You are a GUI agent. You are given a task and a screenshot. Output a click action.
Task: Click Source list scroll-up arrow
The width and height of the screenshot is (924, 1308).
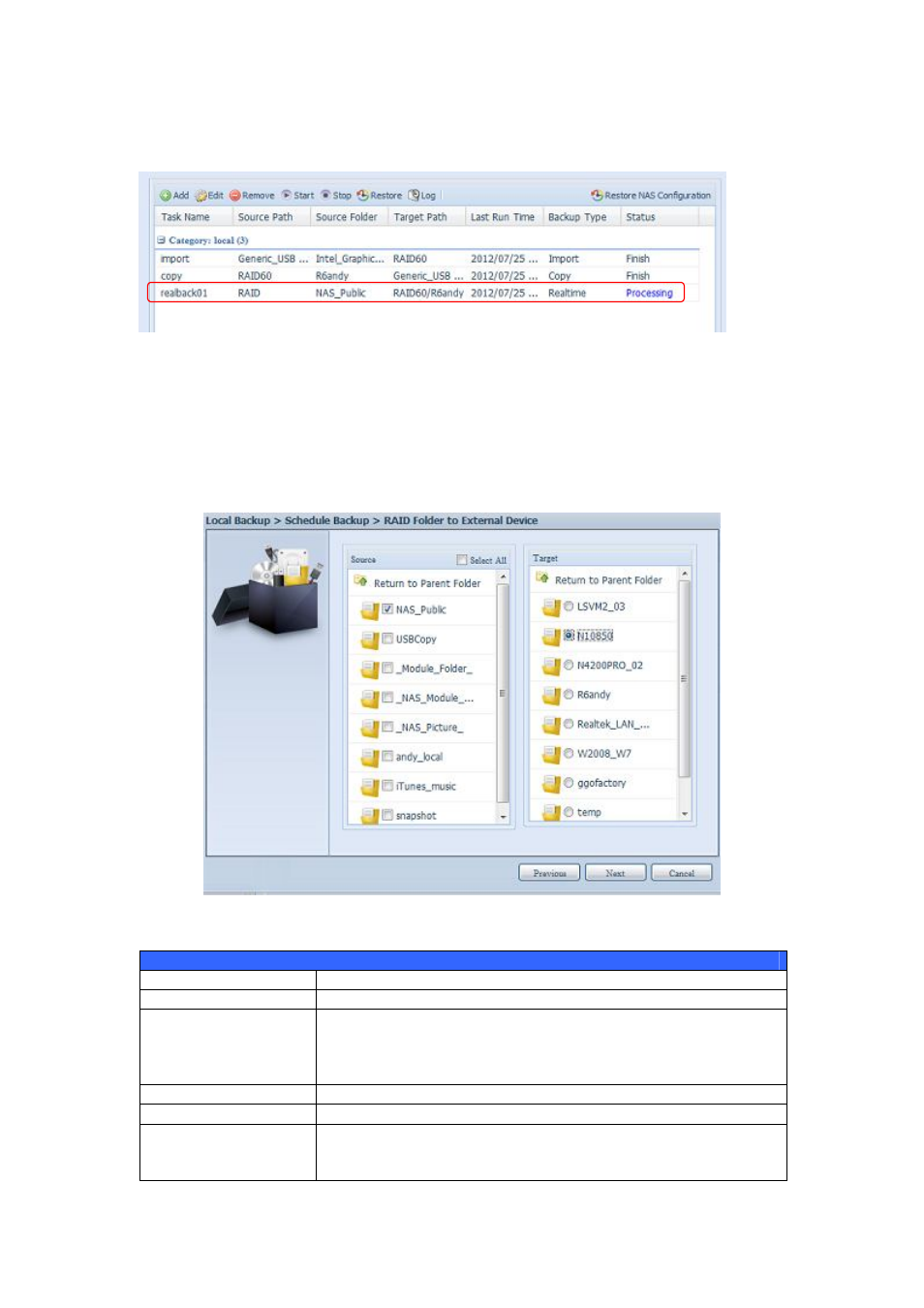503,576
